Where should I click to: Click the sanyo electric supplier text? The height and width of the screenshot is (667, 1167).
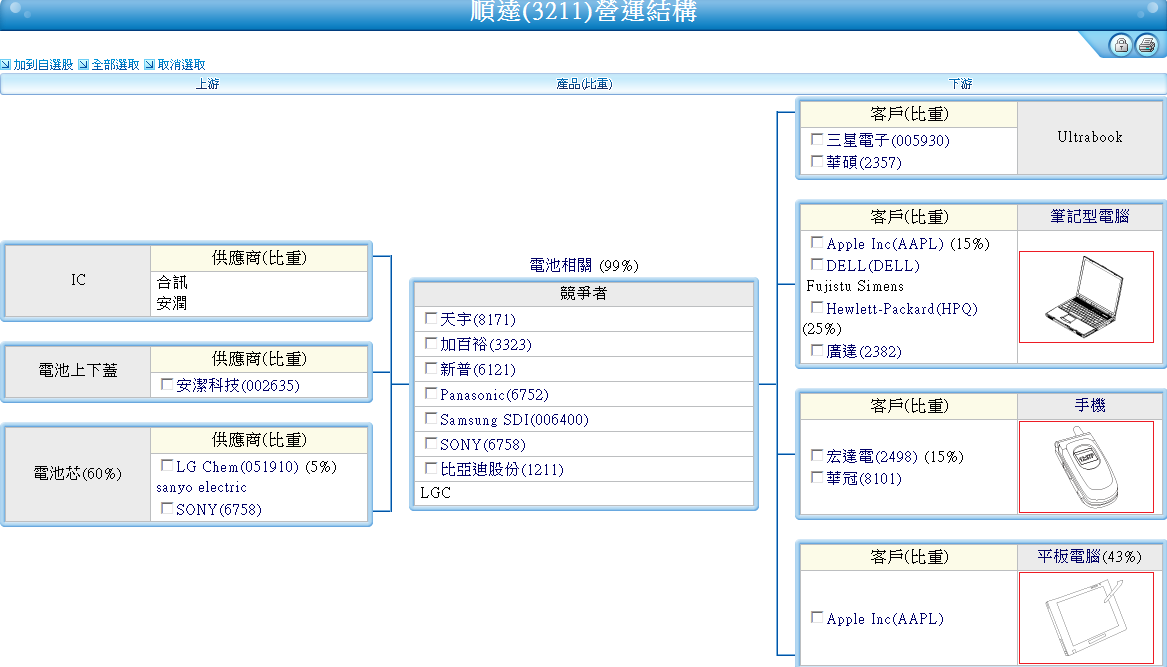click(x=202, y=488)
